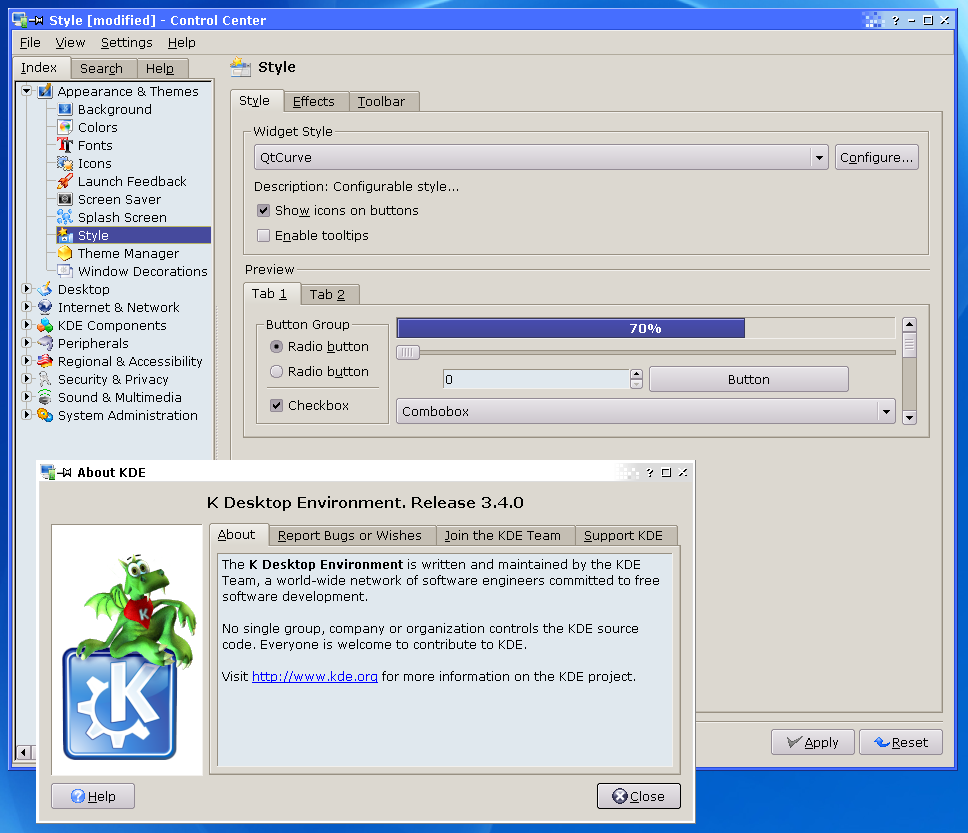Enable tooltips checkbox
Viewport: 968px width, 833px height.
[264, 235]
